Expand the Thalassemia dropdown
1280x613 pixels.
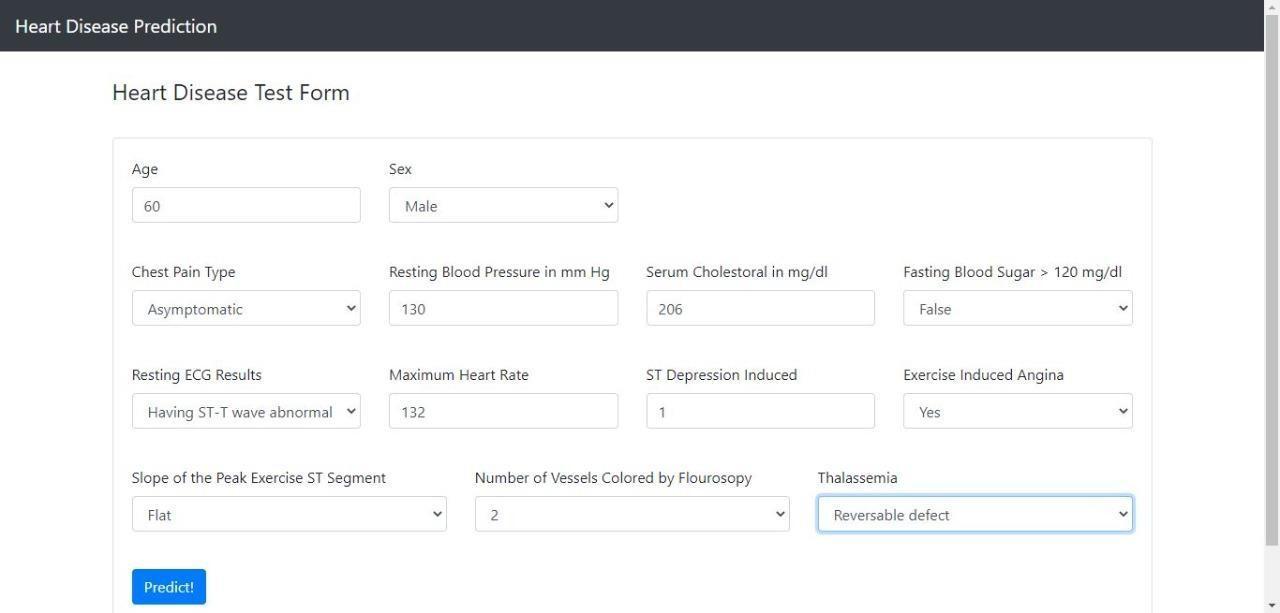click(x=975, y=515)
